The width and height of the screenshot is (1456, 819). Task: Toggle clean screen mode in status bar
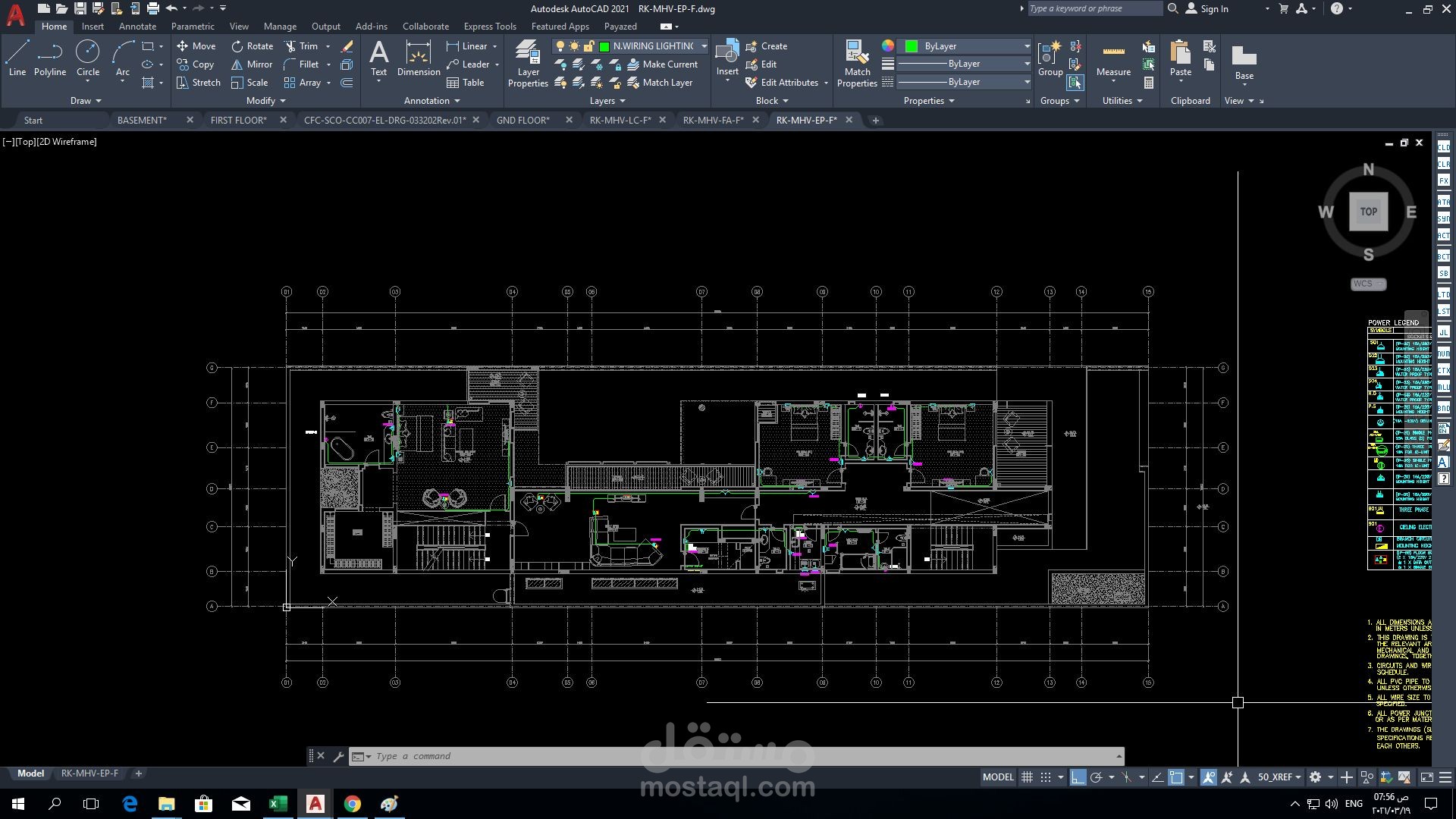pos(1427,777)
